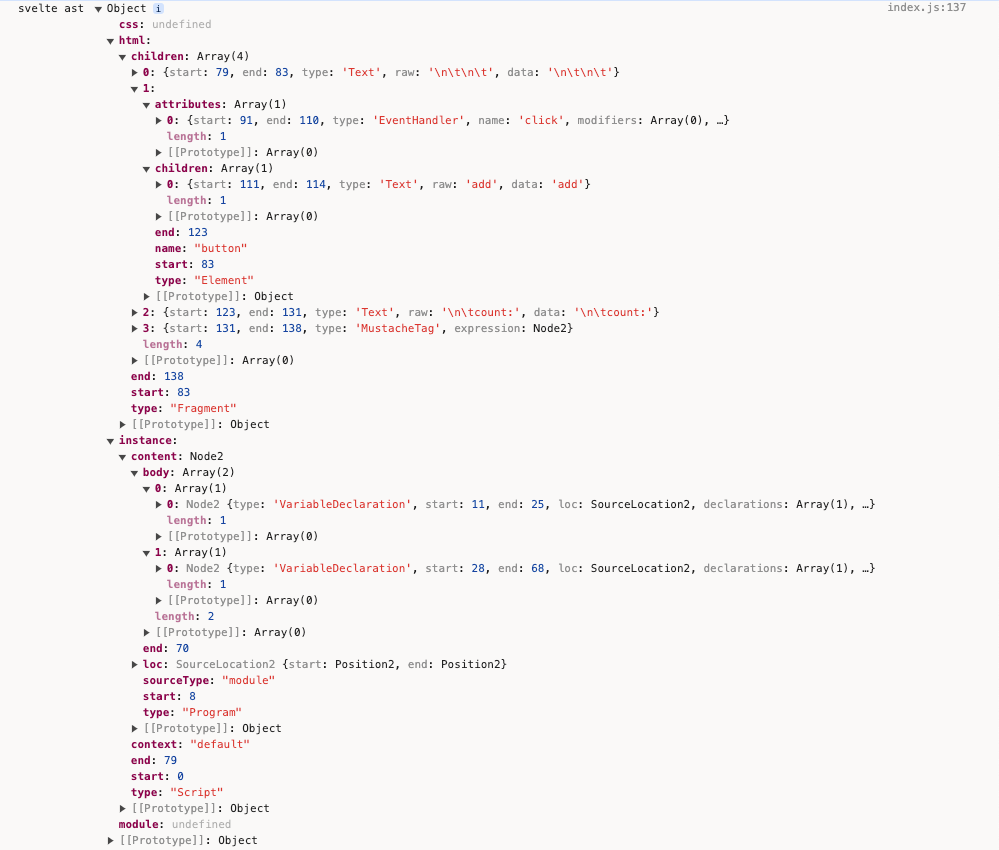The height and width of the screenshot is (850, 999).
Task: Expand the EventHandler click entry
Action: [x=159, y=121]
